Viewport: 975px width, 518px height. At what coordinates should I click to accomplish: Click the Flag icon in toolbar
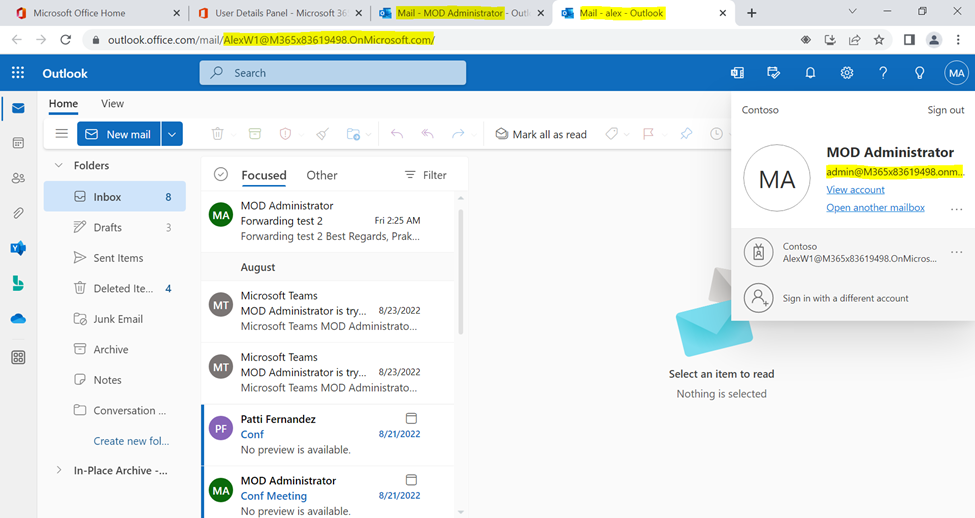pyautogui.click(x=648, y=134)
